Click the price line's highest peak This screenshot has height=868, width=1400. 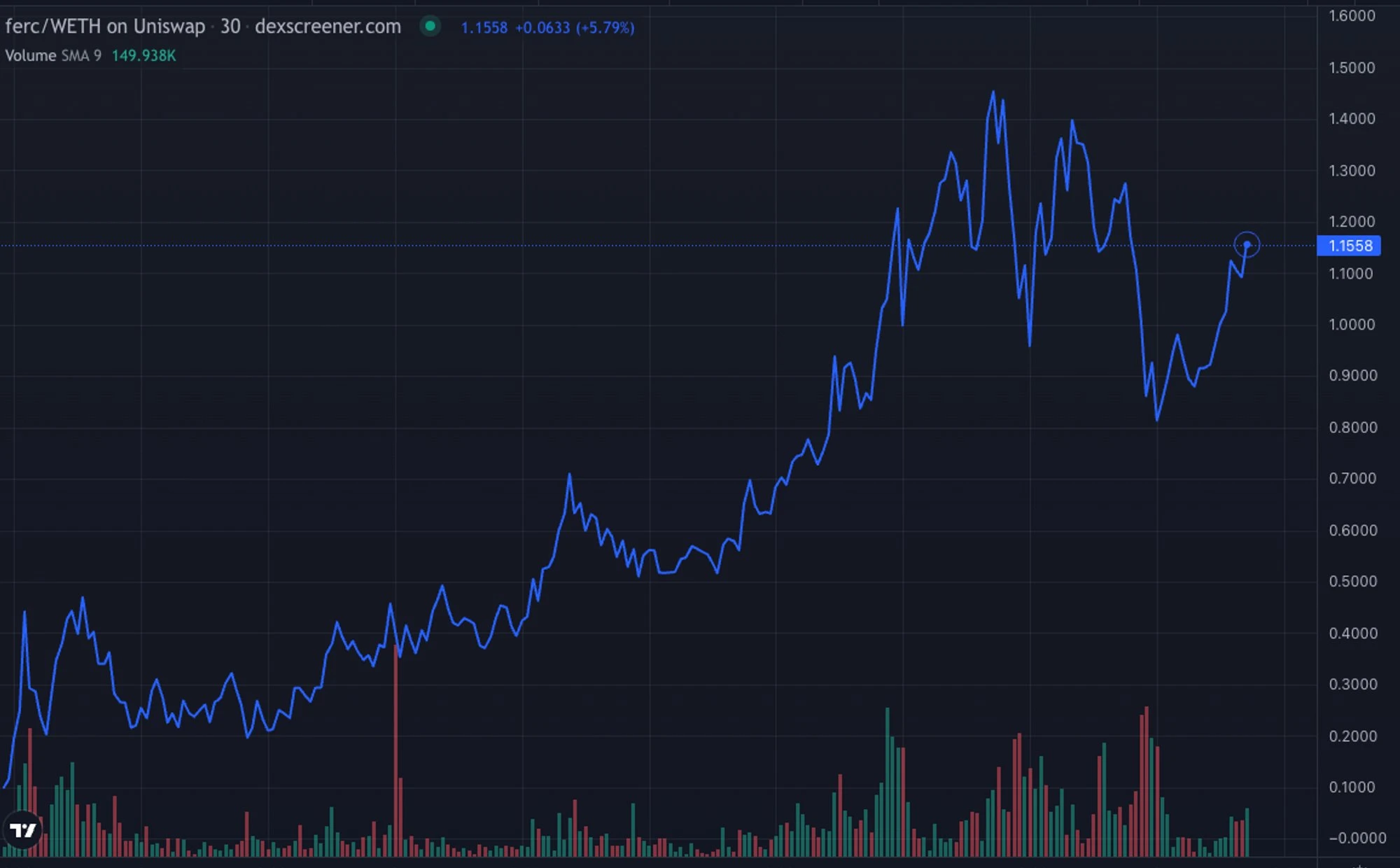(x=993, y=92)
